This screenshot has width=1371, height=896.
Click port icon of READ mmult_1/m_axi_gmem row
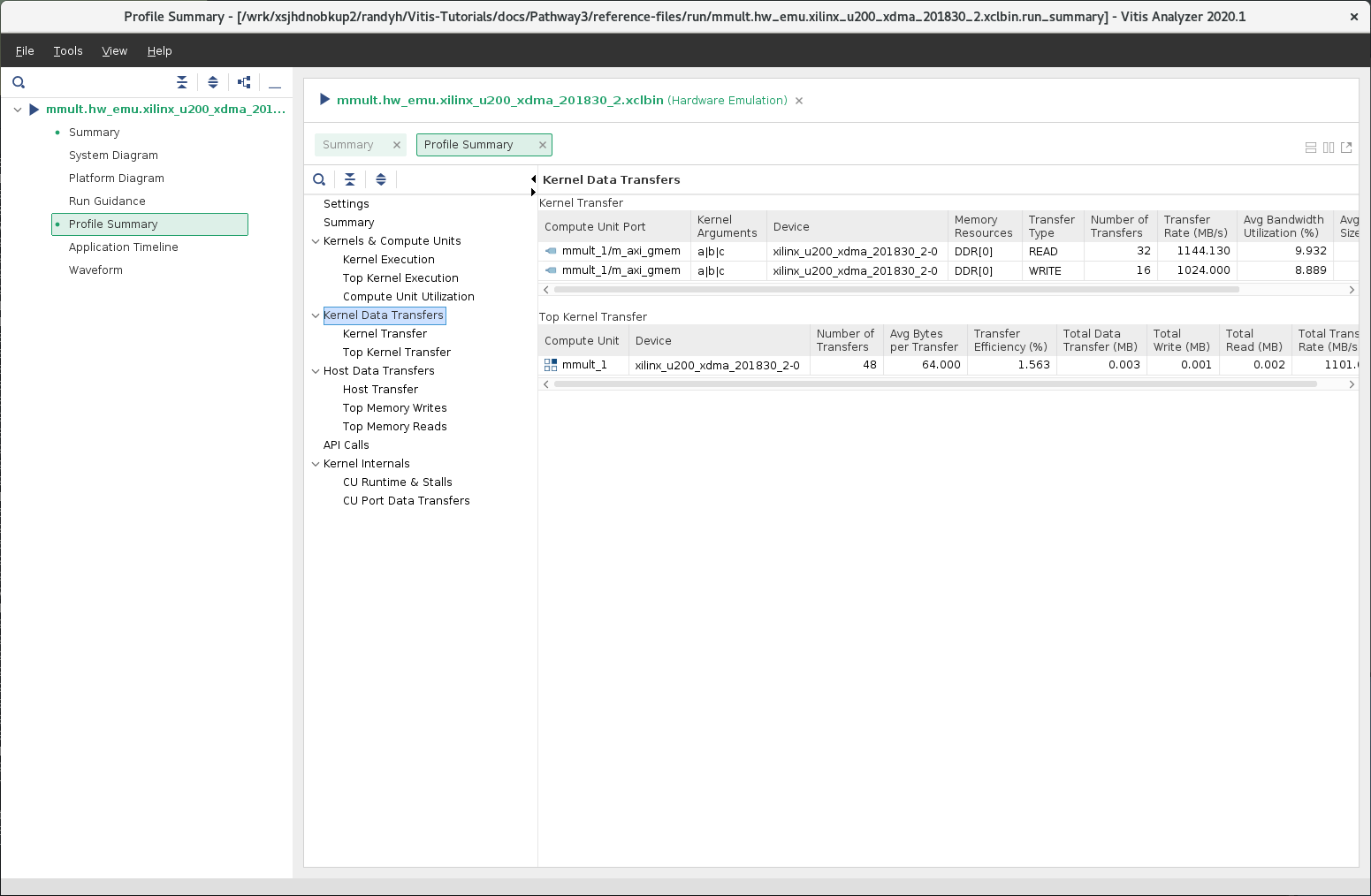551,251
